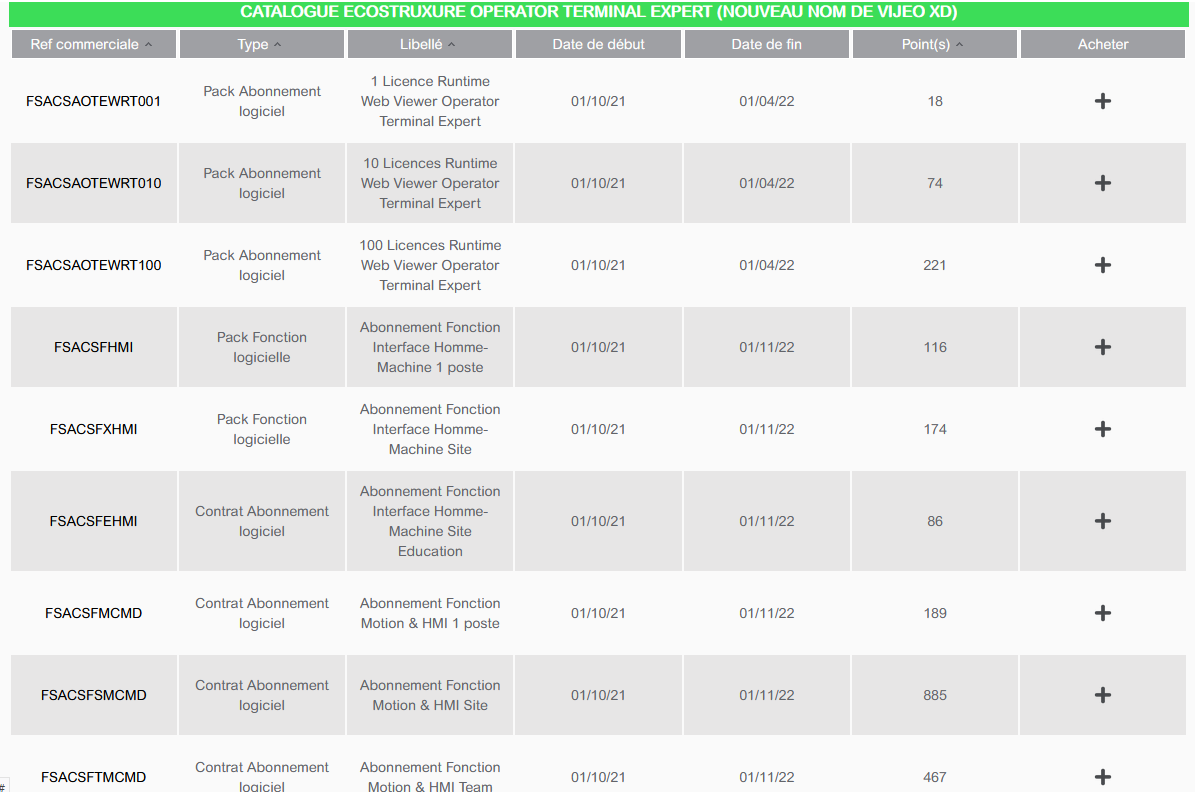Select reference FSACSFSMCMD text
The height and width of the screenshot is (792, 1195).
tap(94, 695)
